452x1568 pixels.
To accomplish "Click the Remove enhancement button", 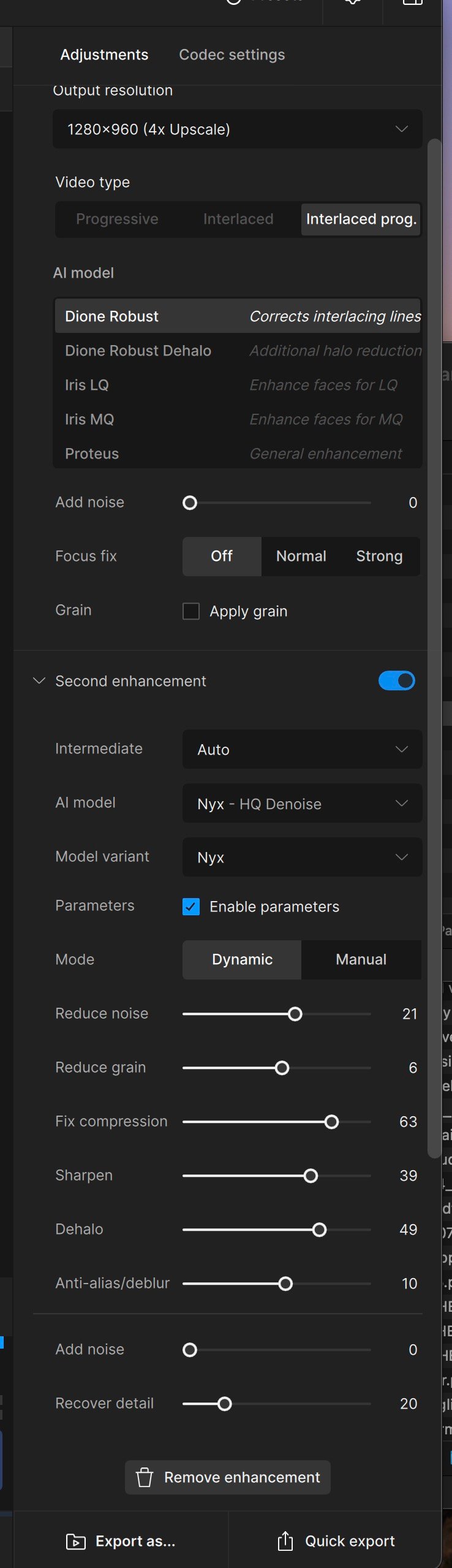I will [228, 1478].
